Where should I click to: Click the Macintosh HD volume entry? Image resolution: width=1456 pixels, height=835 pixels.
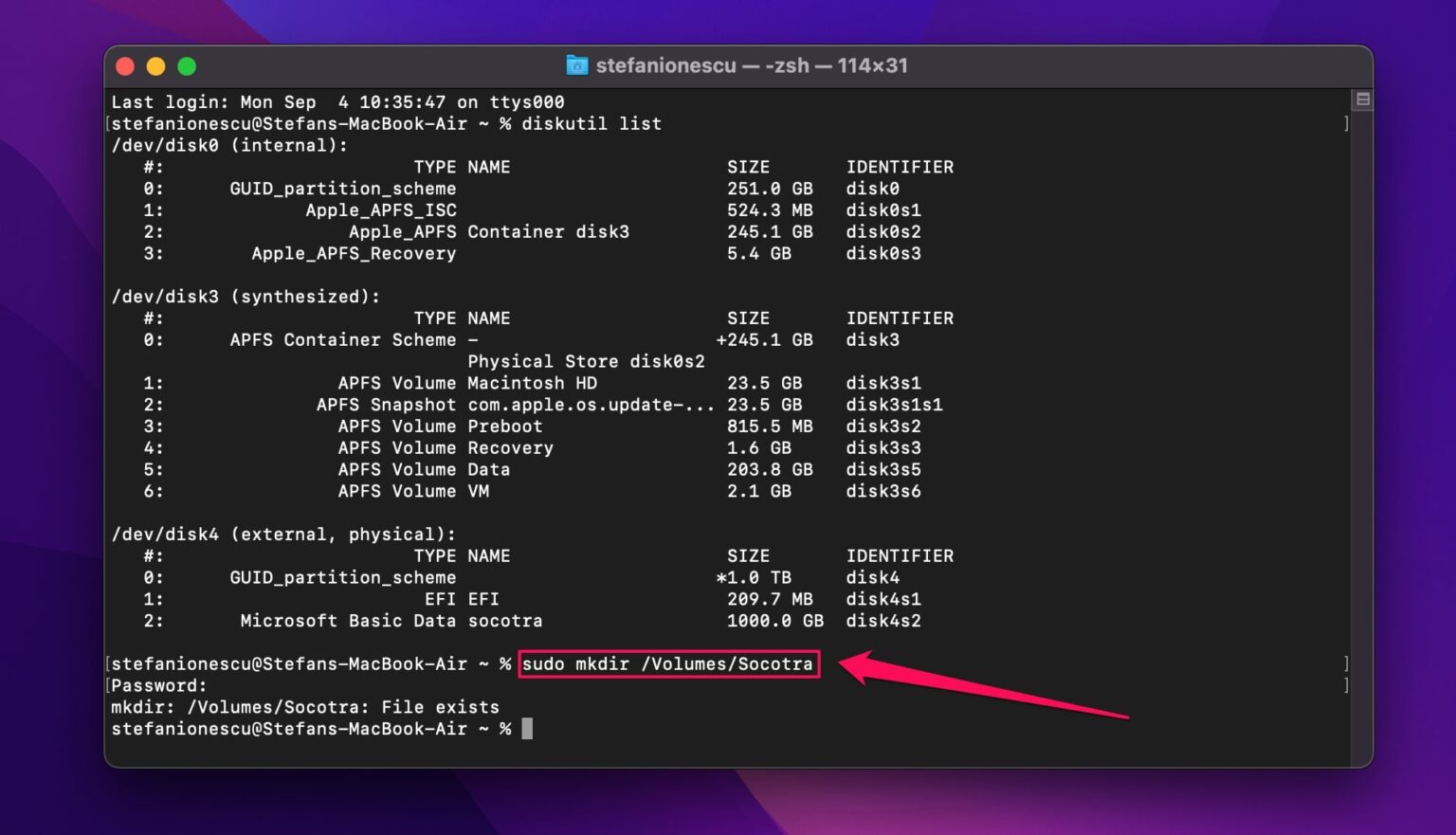tap(533, 383)
